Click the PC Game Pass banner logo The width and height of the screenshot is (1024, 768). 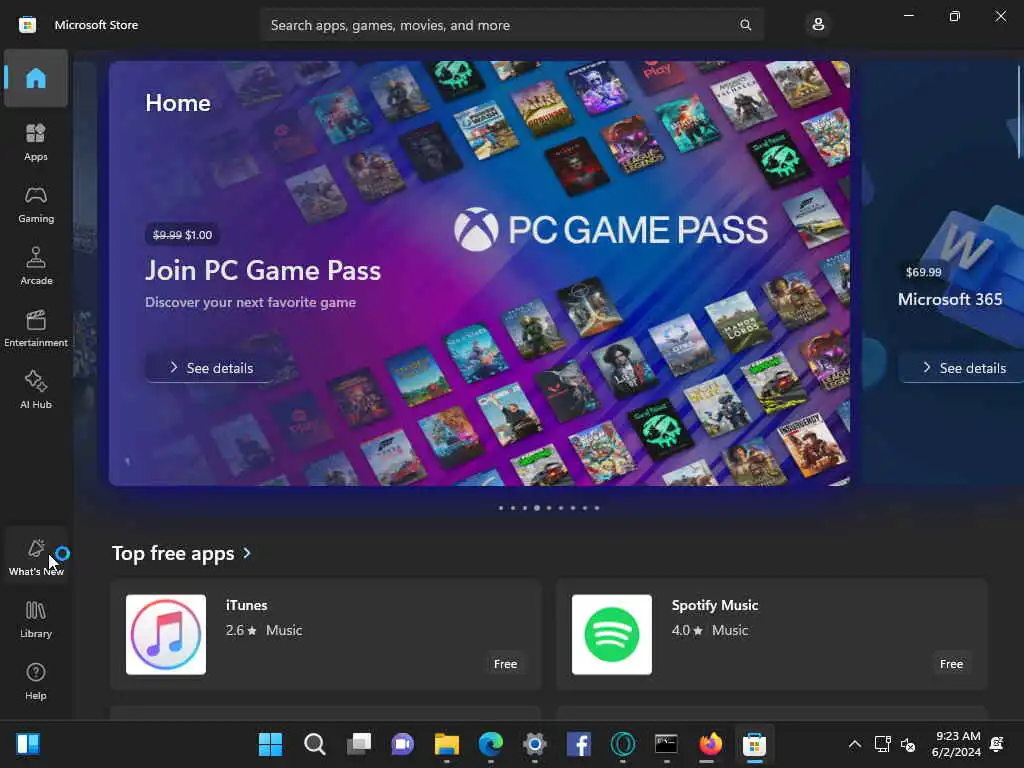(611, 229)
